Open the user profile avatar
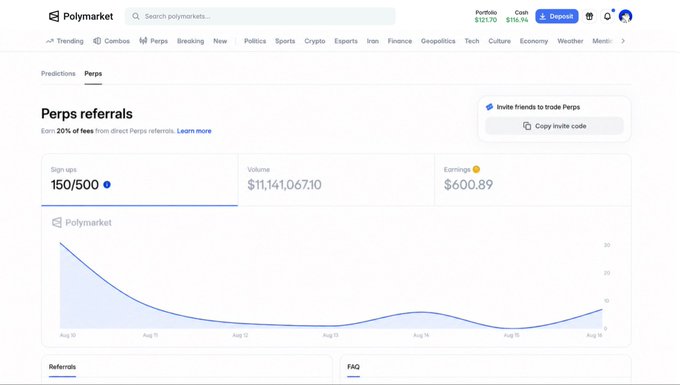Screen dimensions: 680x385 pos(625,16)
